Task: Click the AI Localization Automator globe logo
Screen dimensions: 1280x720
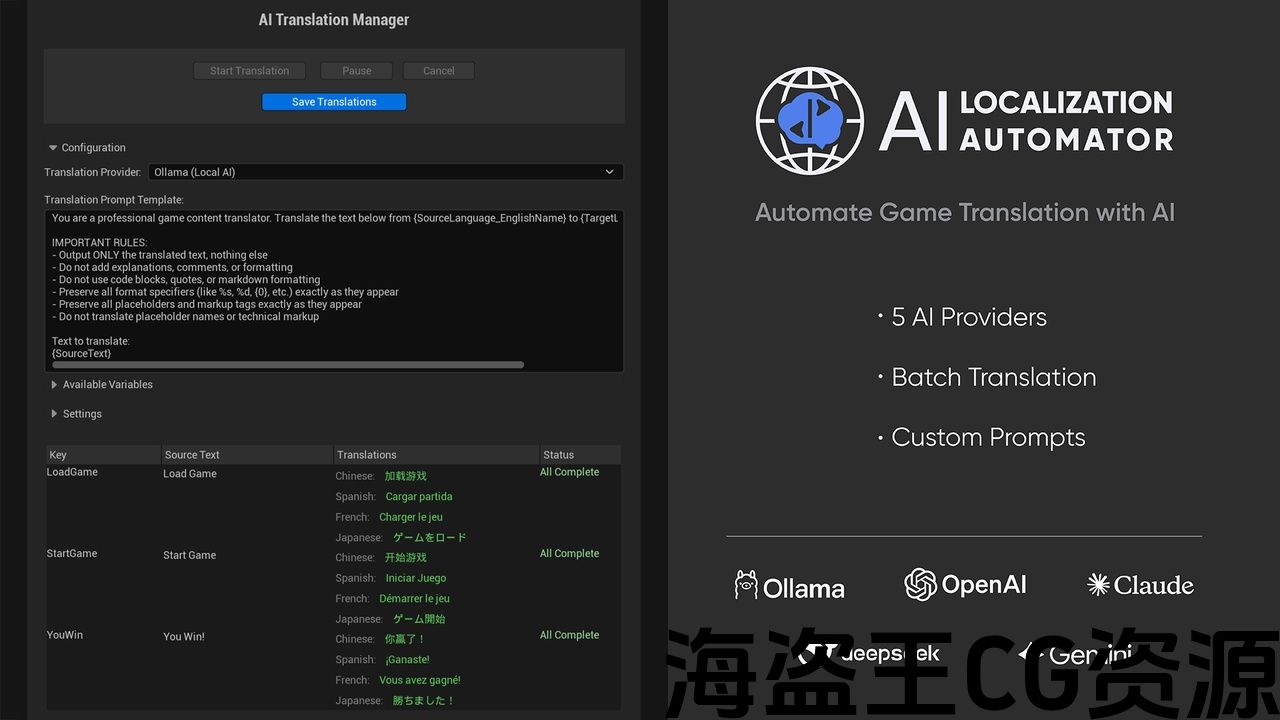Action: coord(809,121)
